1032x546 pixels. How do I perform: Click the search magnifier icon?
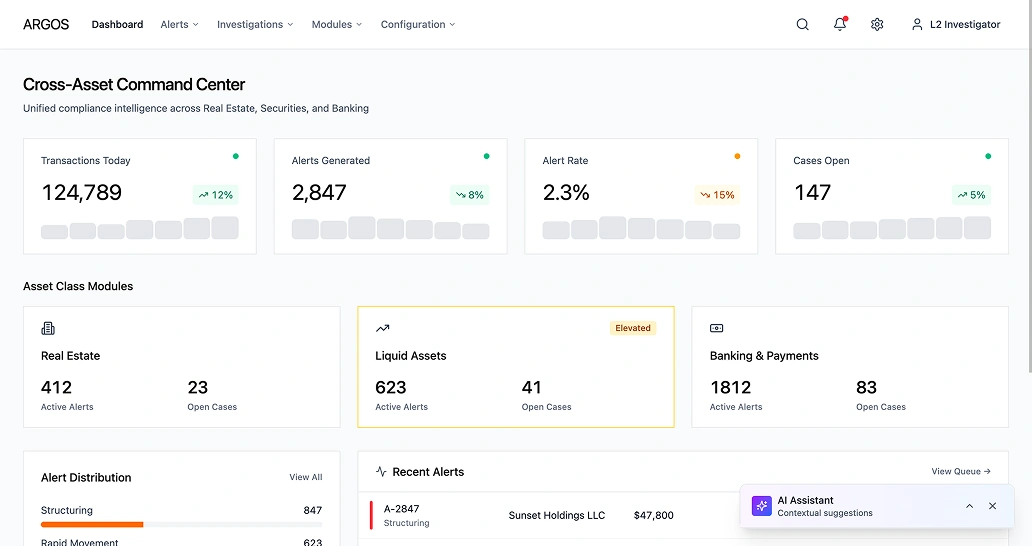[802, 25]
